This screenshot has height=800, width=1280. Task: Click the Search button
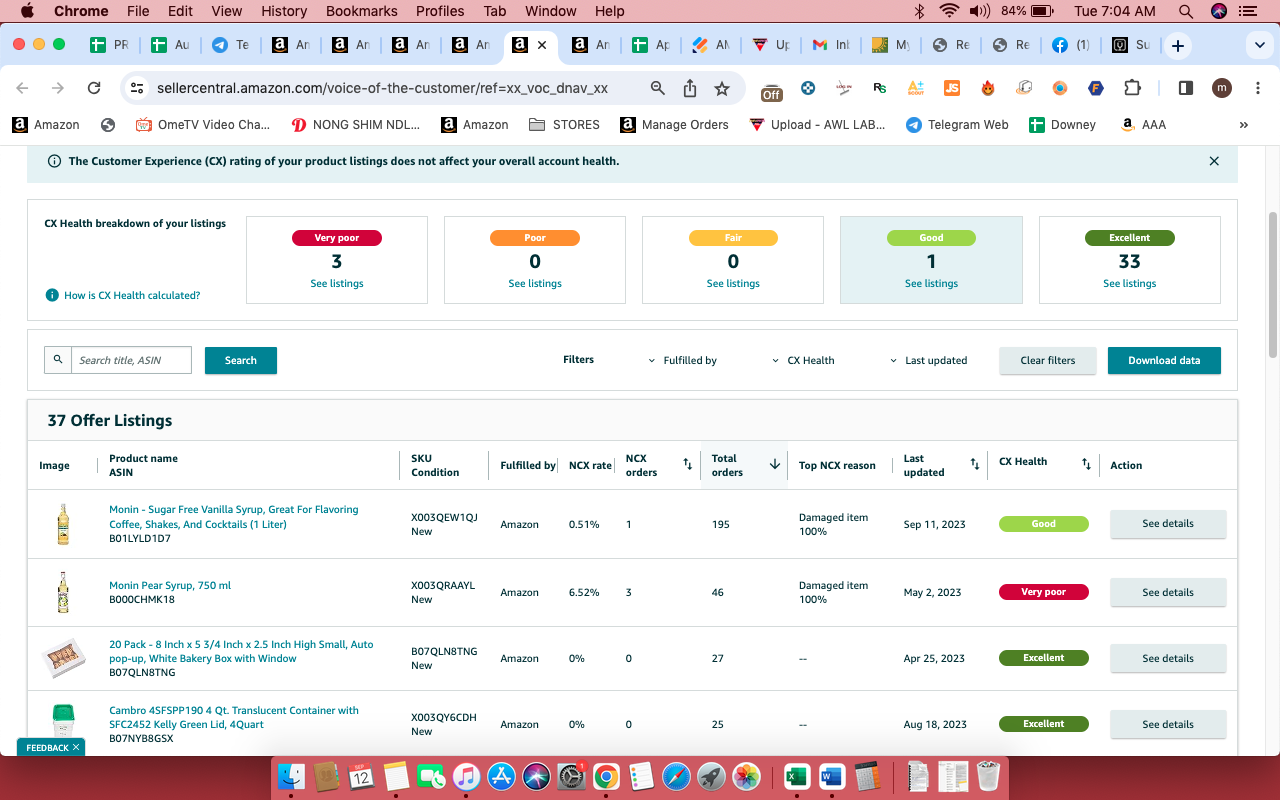(x=241, y=360)
